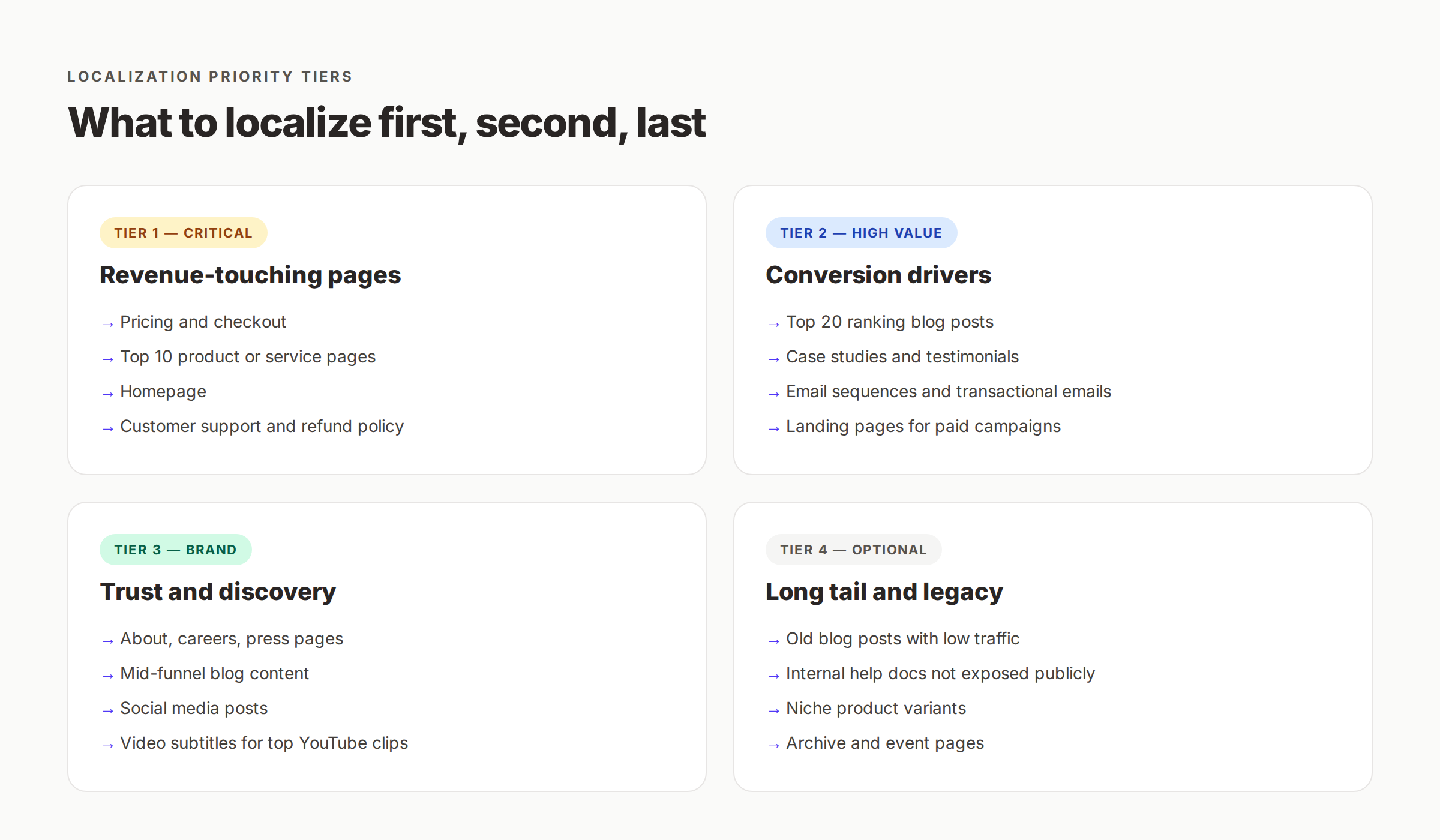Screen dimensions: 1440x840
Task: Select the 'Homepage' list item
Action: coord(163,392)
